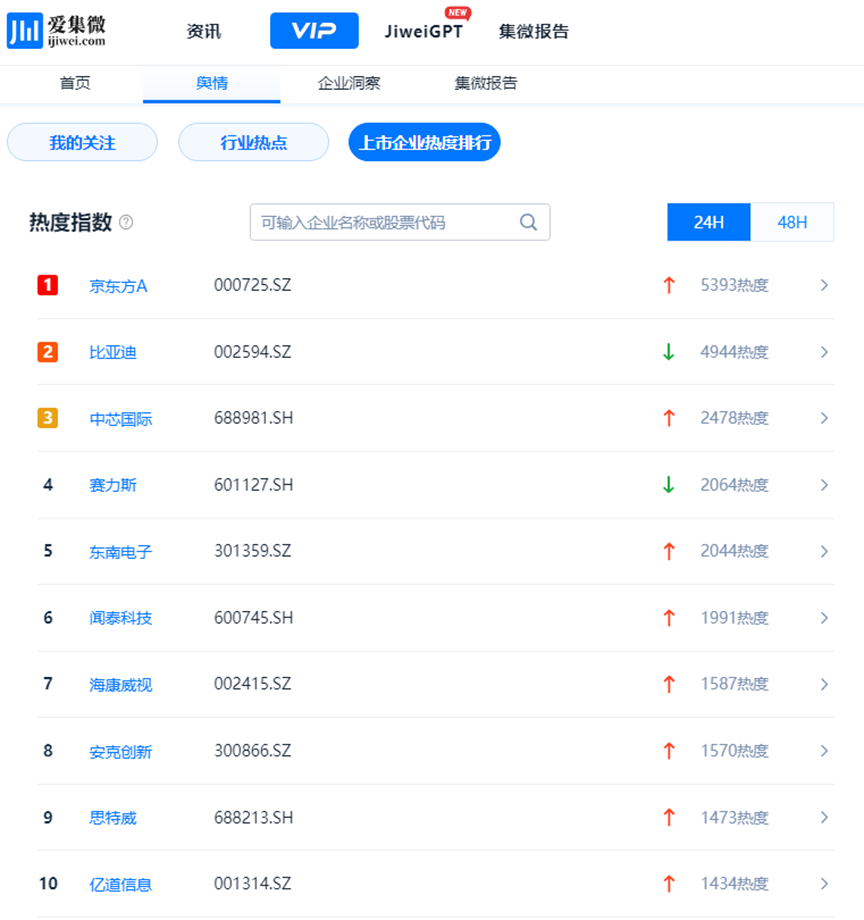Go to the 首页 tab
The width and height of the screenshot is (864, 920).
click(75, 83)
